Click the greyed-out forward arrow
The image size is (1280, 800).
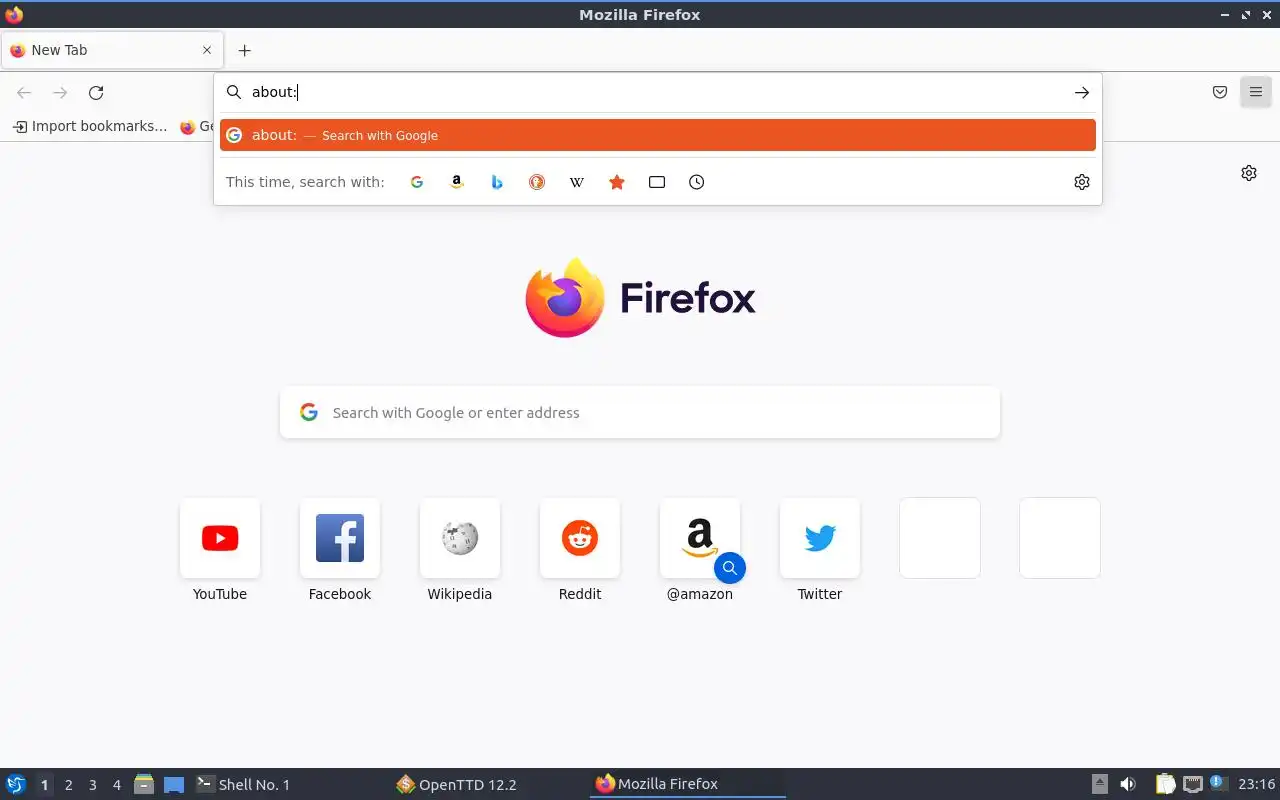pyautogui.click(x=60, y=93)
